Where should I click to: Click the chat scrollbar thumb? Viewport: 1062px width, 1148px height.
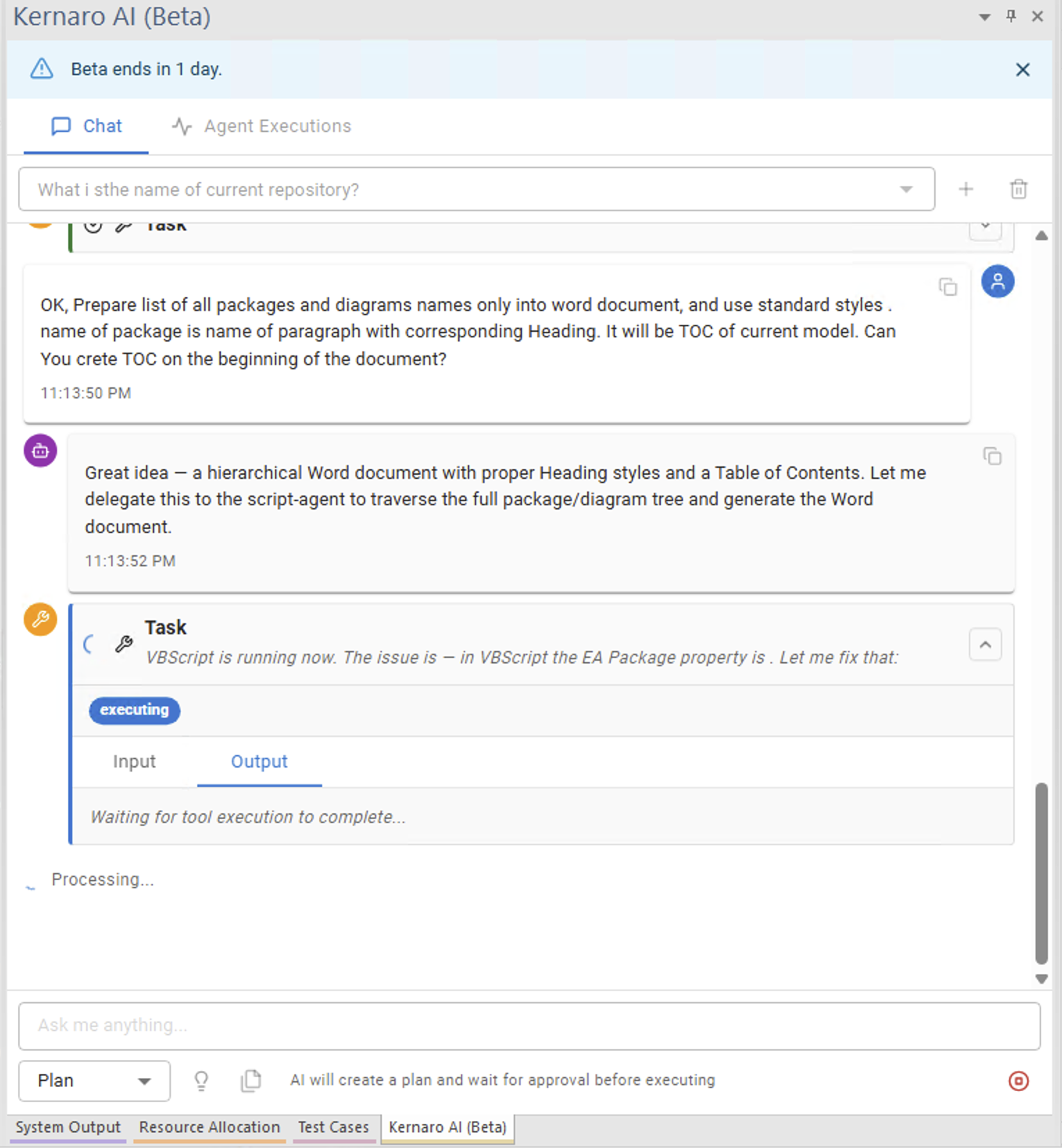(1041, 873)
